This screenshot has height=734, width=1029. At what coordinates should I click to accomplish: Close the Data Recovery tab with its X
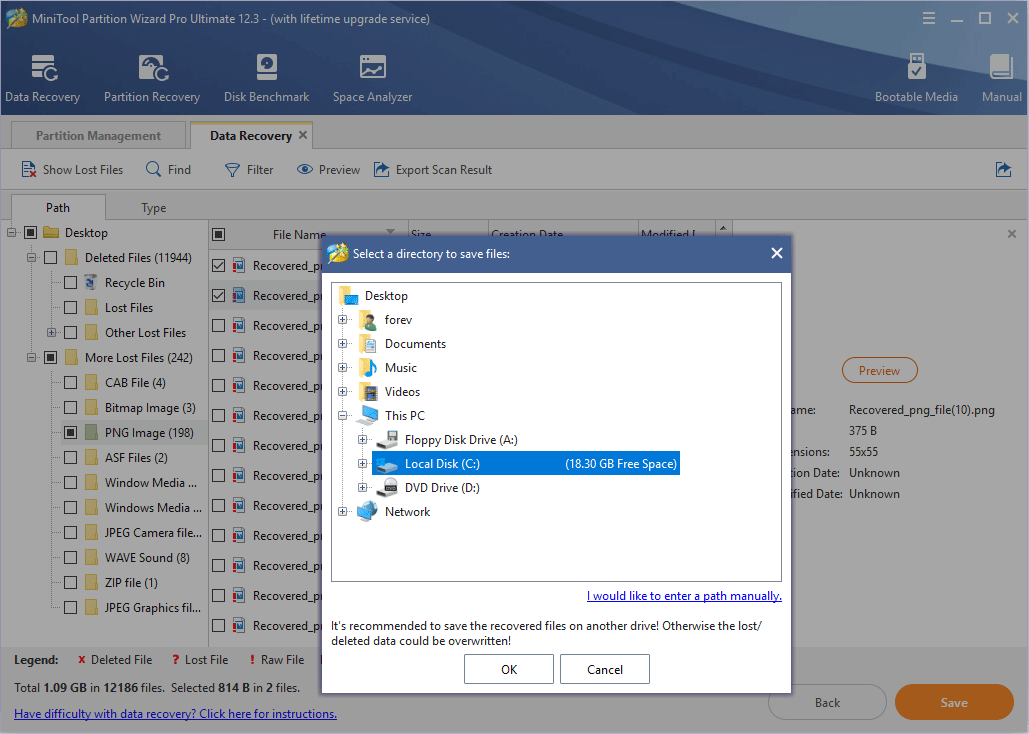[303, 135]
